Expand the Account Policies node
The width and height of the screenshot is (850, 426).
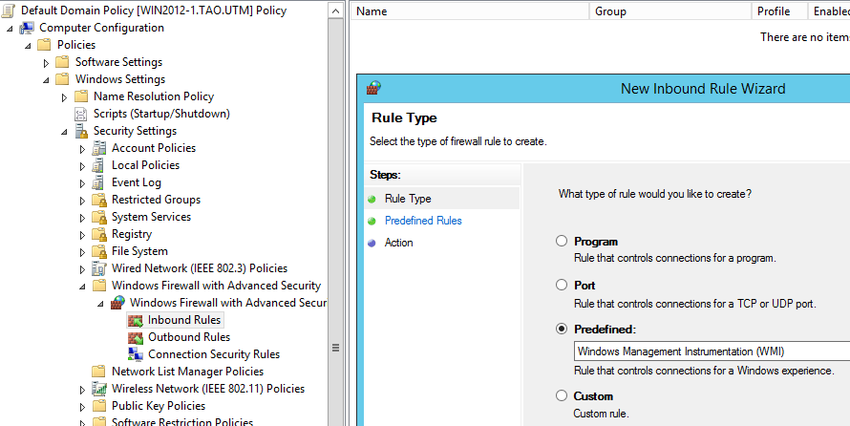[x=82, y=149]
